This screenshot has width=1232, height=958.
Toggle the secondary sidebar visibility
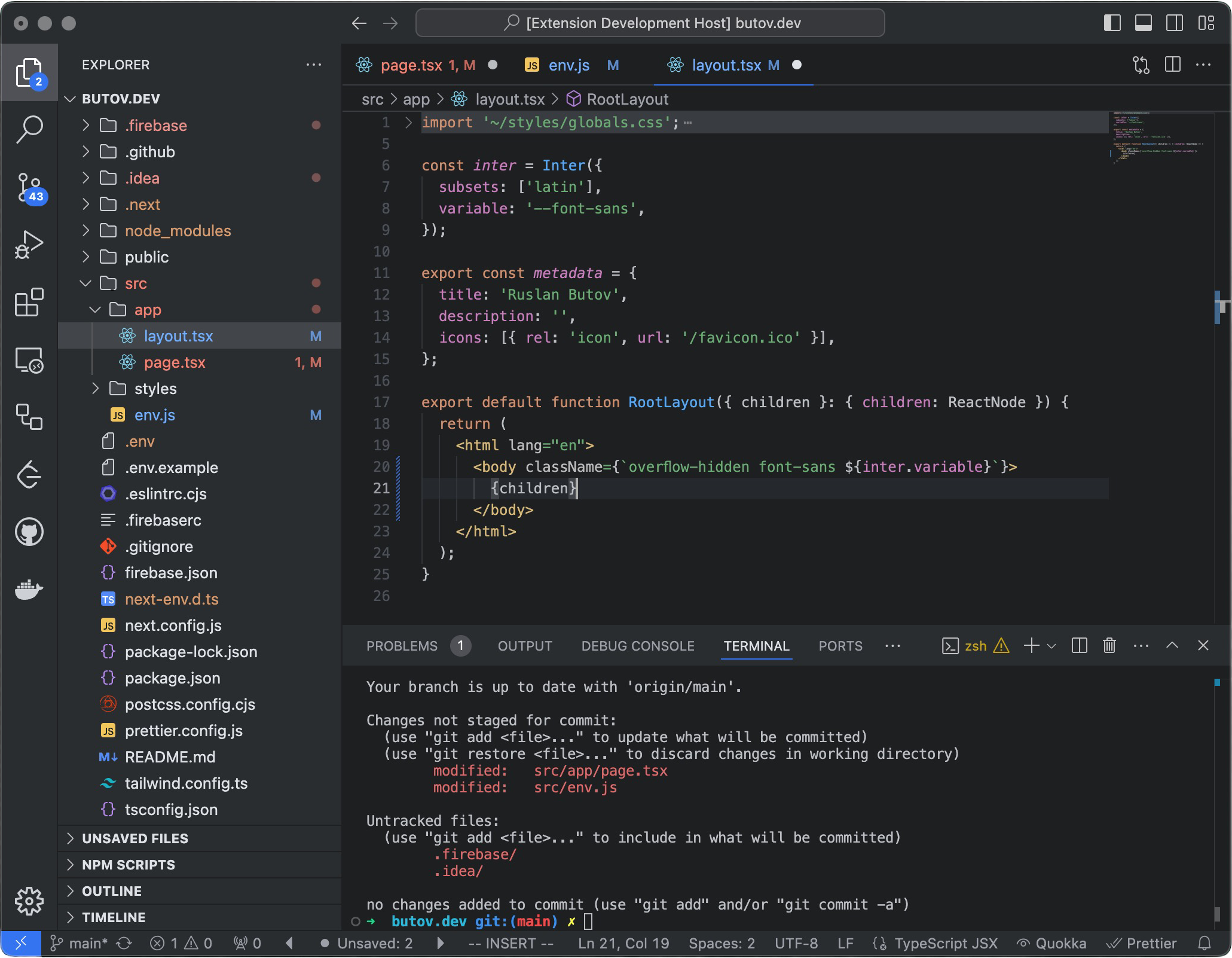coord(1174,23)
